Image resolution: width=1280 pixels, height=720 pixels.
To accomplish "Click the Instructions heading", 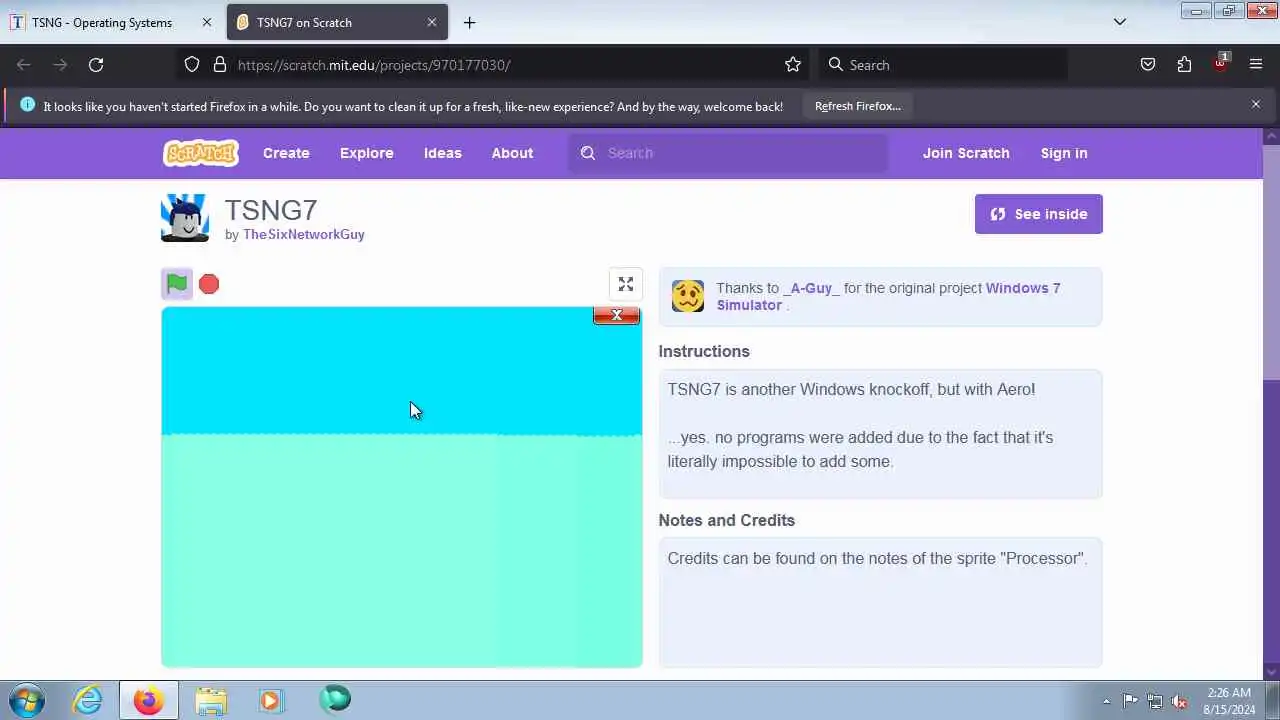I will [x=704, y=351].
